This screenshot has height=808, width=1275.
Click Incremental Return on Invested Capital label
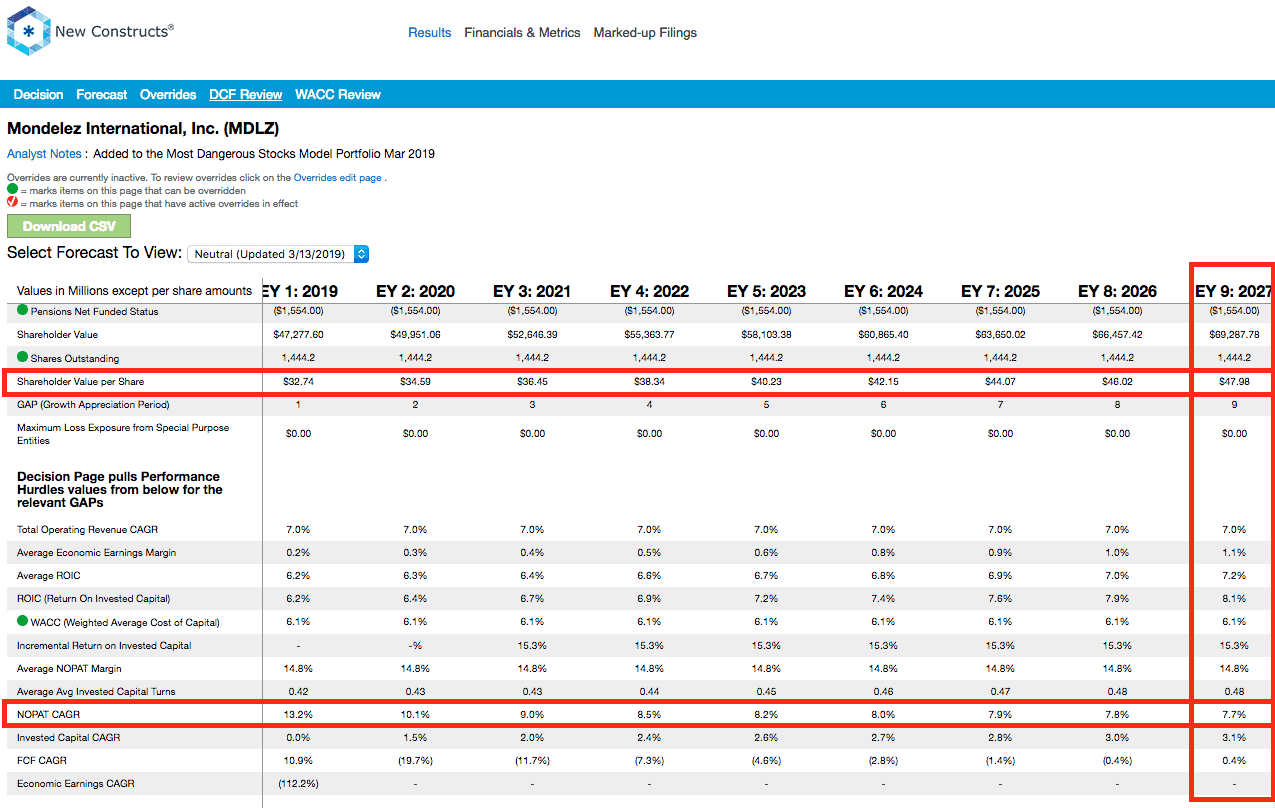point(103,645)
